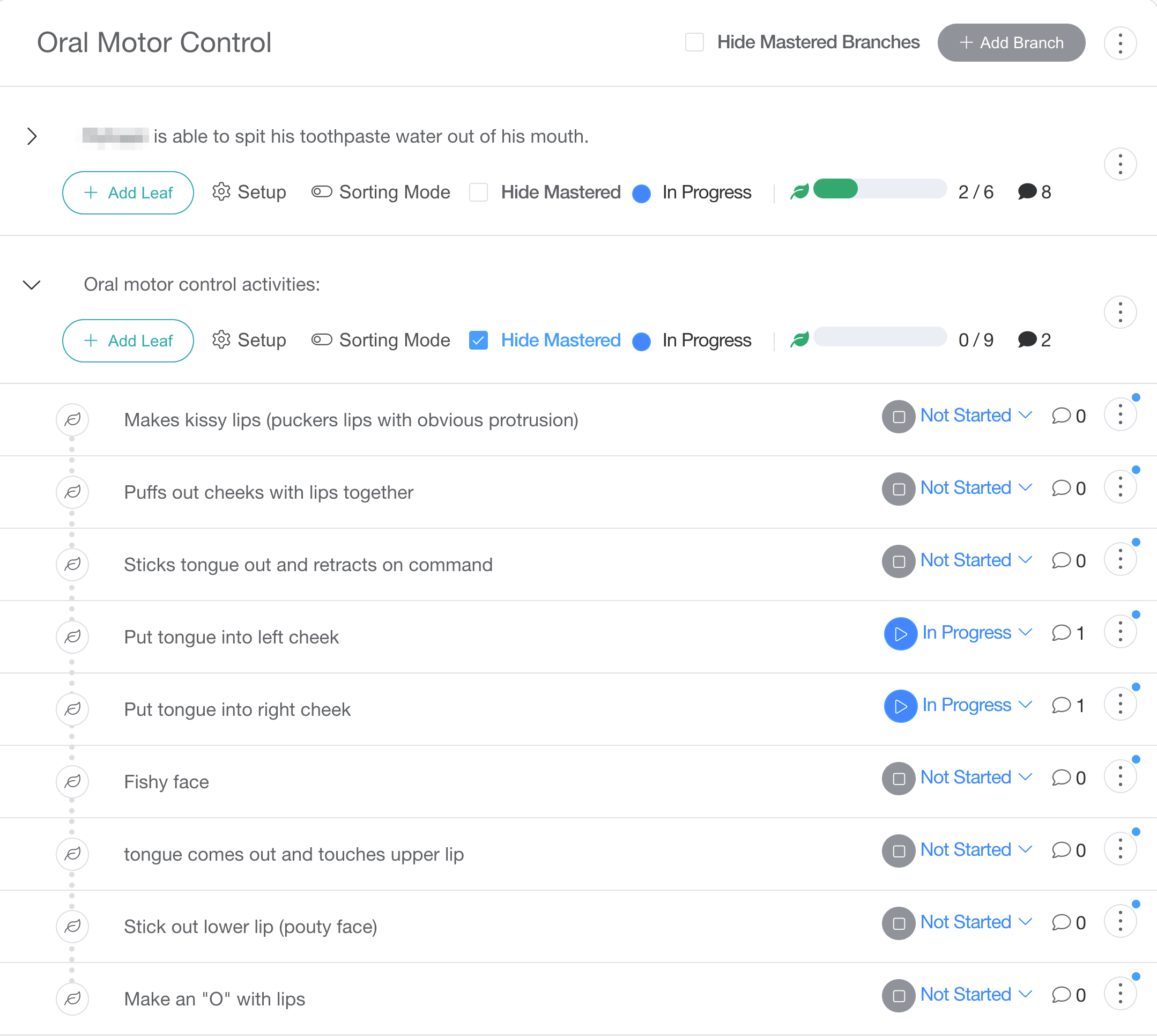Toggle Sorting Mode for the toothpaste branch
Viewport: 1157px width, 1036px height.
tap(322, 192)
